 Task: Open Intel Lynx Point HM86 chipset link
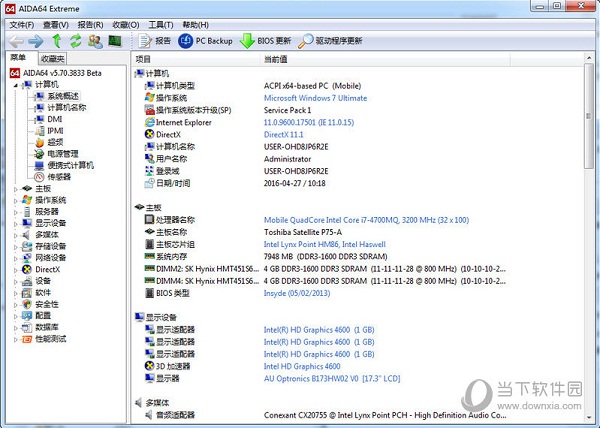[x=324, y=244]
